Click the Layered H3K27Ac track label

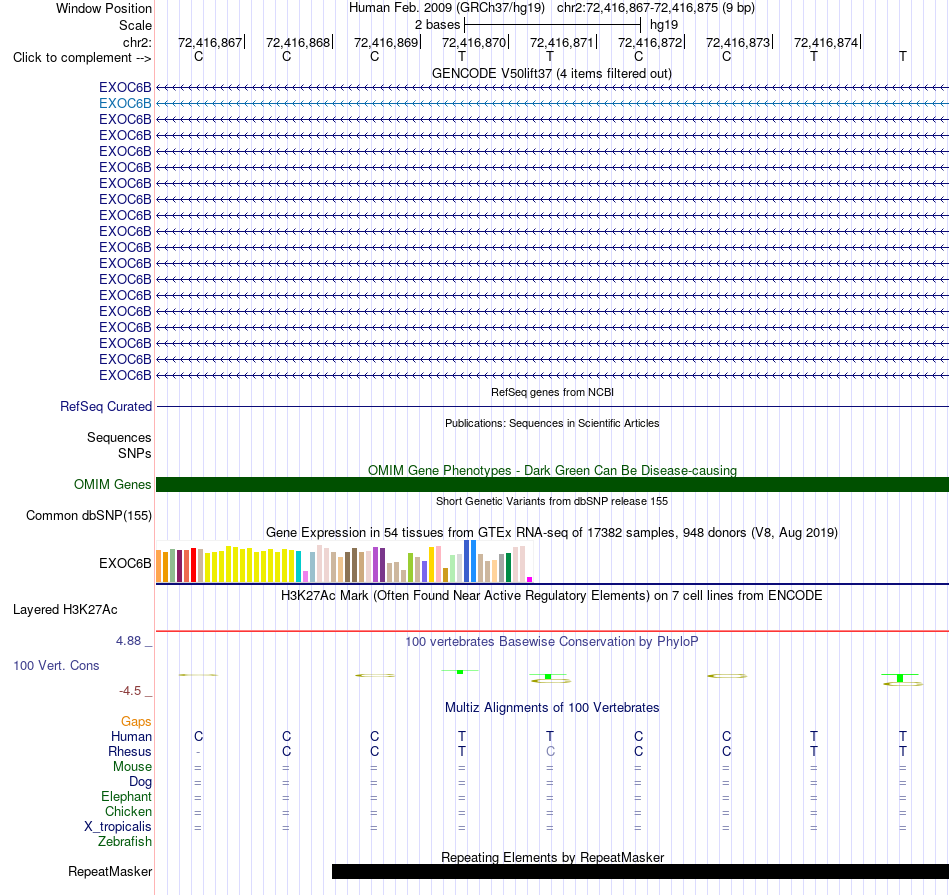point(65,610)
